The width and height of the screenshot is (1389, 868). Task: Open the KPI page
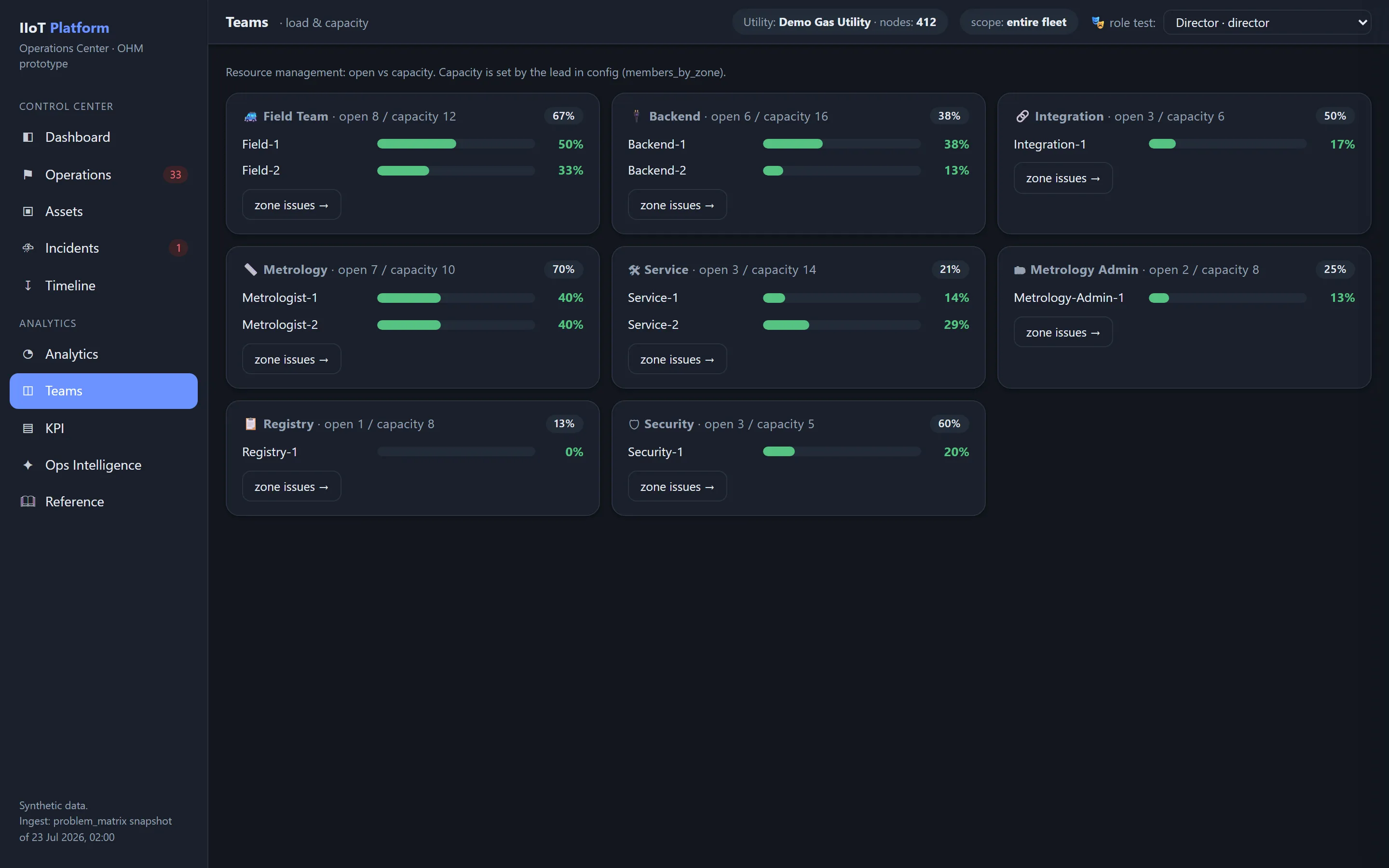pos(104,428)
